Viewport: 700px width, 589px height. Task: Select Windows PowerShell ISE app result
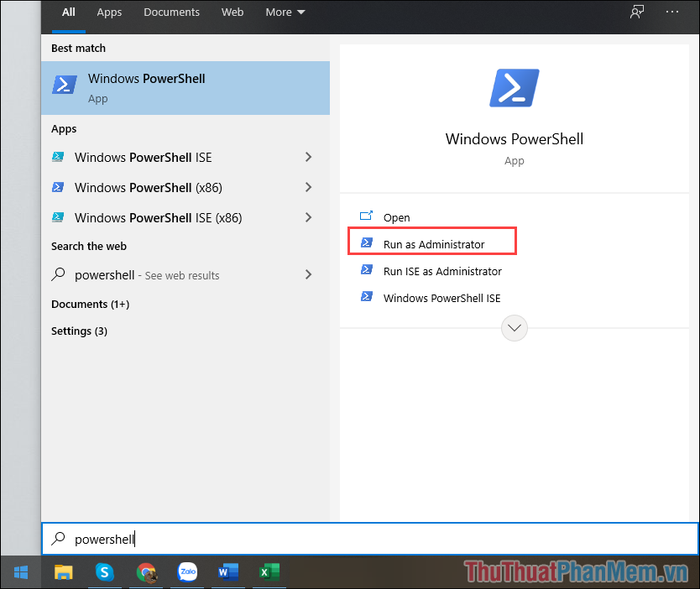coord(185,157)
